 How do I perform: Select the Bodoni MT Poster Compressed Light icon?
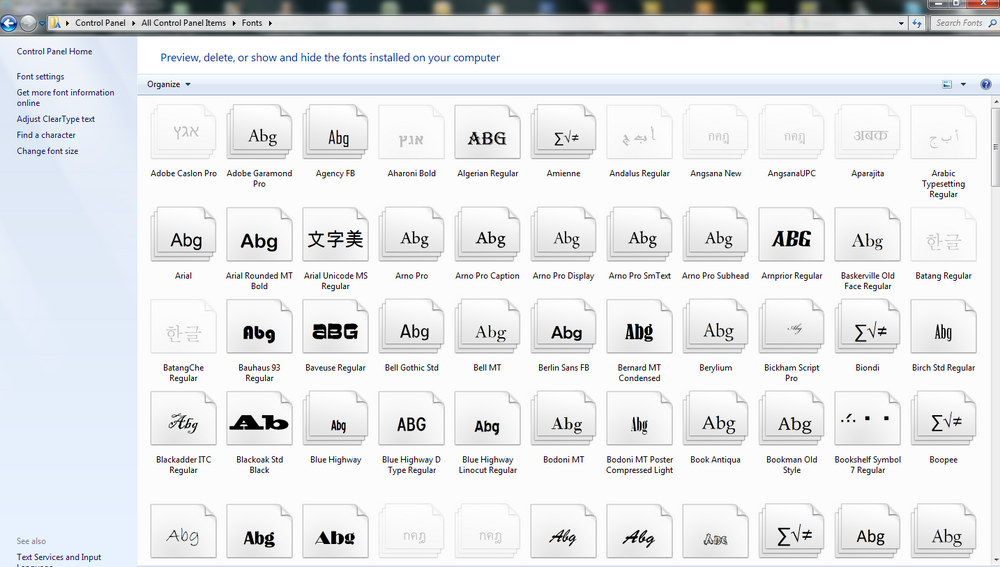click(639, 418)
